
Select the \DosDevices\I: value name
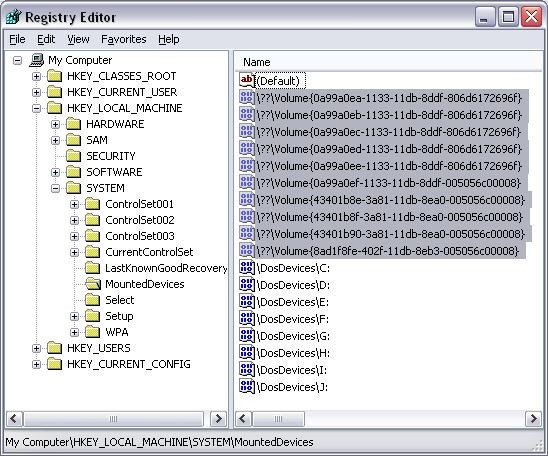[292, 370]
